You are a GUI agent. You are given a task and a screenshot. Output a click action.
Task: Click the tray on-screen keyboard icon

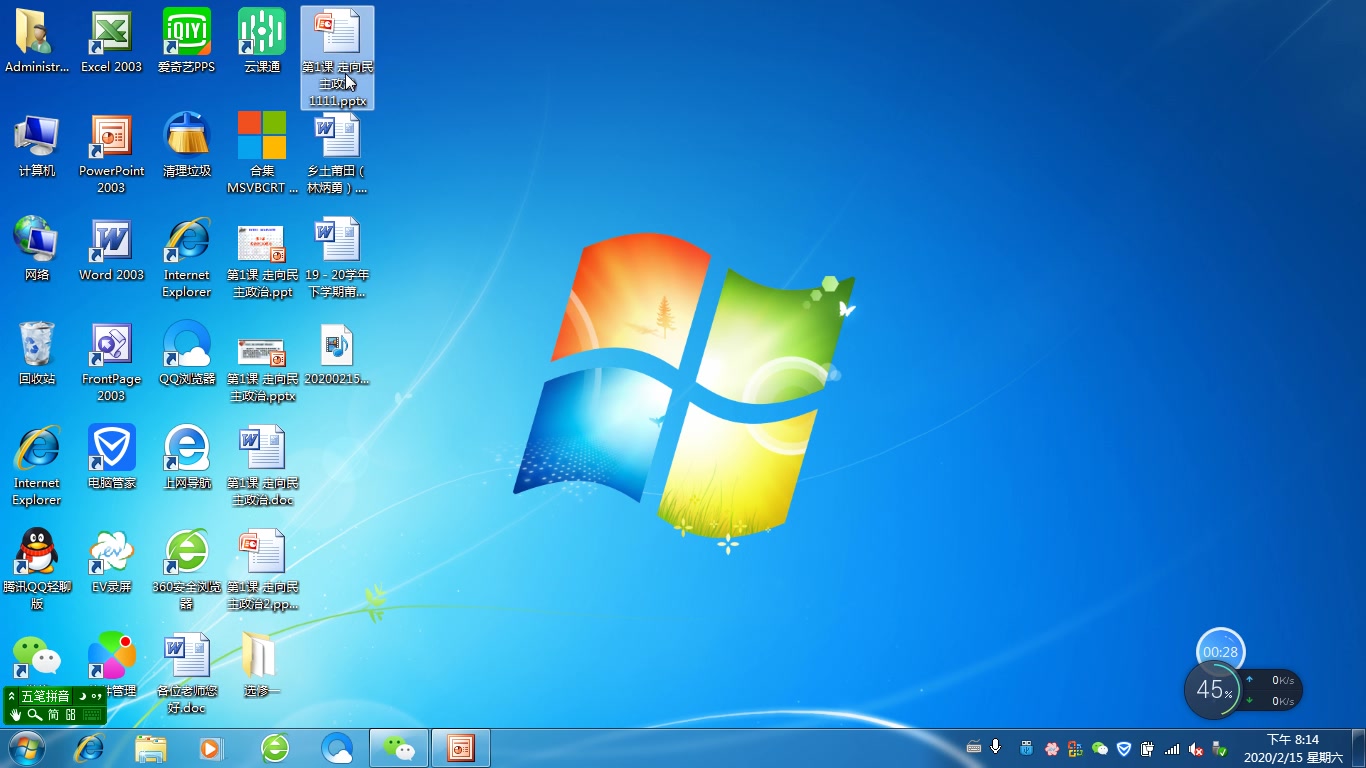coord(974,748)
